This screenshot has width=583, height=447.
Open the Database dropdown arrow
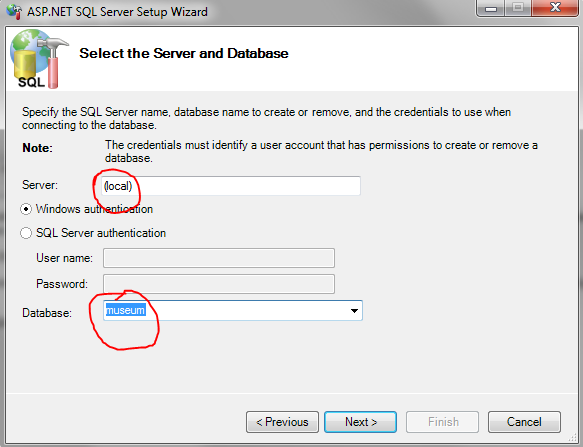354,311
